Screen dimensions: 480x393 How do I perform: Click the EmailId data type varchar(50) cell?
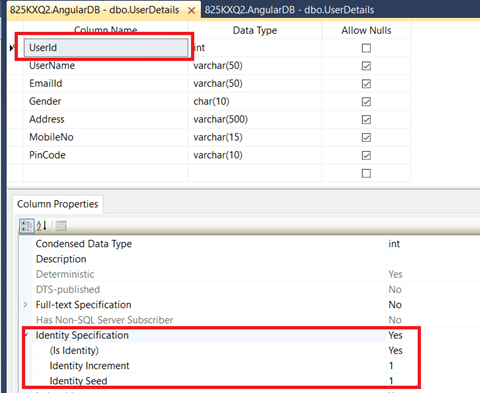(255, 83)
